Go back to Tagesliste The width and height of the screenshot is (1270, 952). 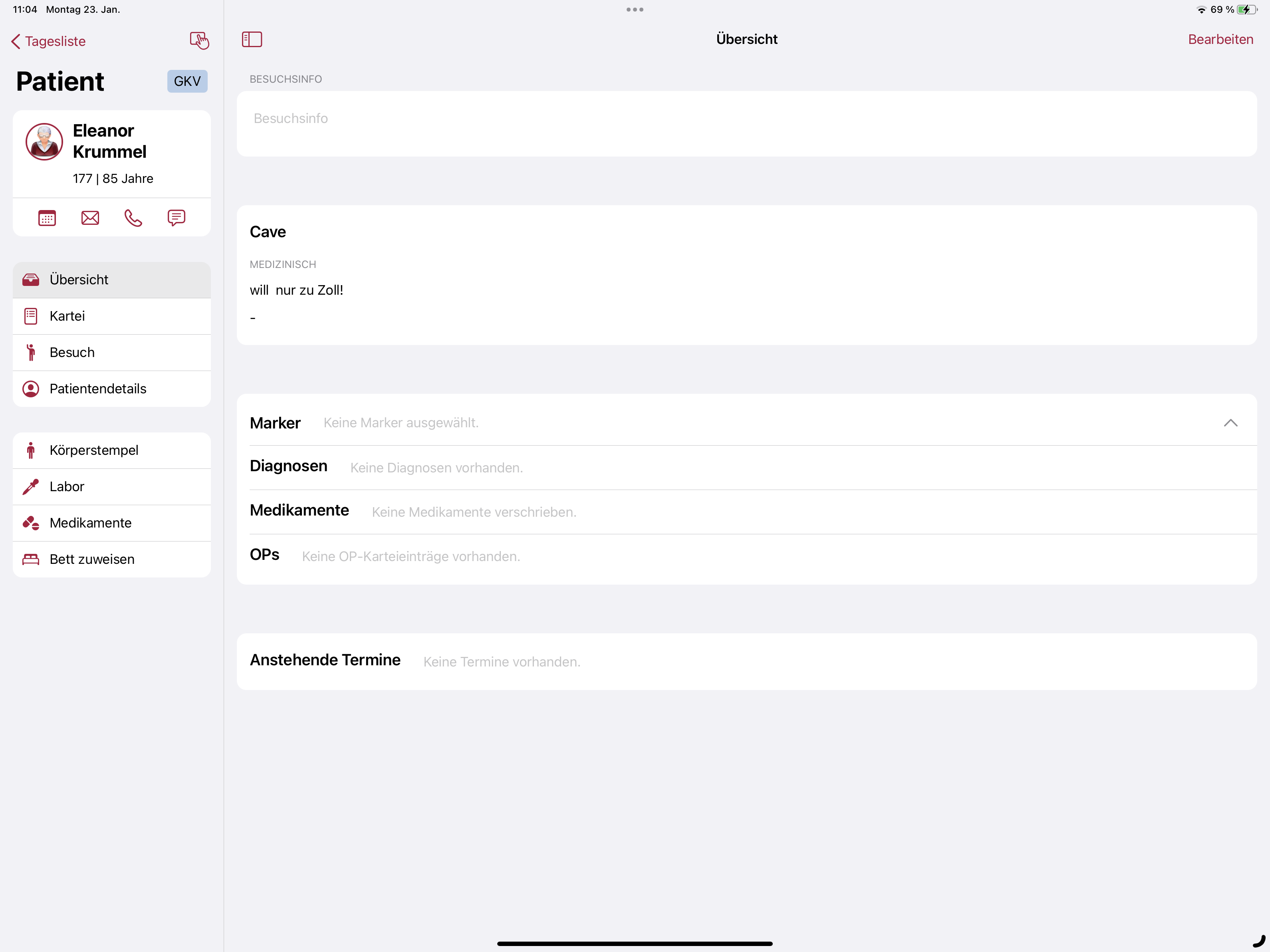click(48, 42)
